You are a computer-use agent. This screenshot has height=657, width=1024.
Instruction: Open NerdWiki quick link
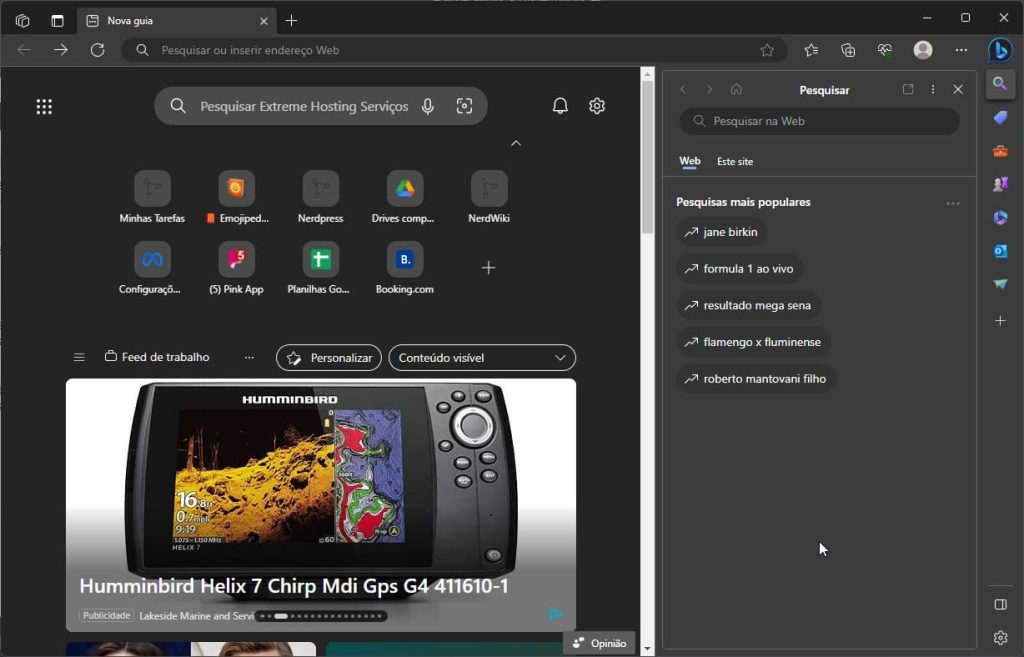click(488, 197)
